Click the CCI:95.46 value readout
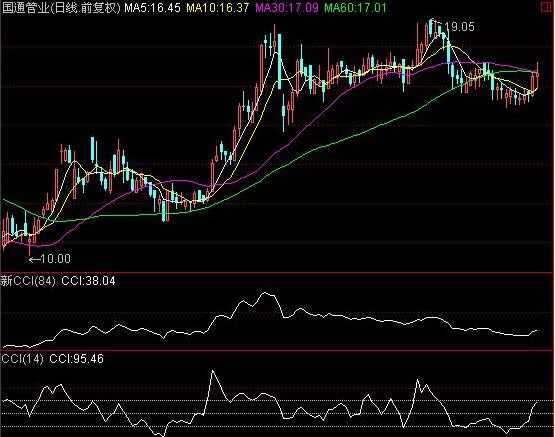This screenshot has width=555, height=437. (x=76, y=359)
